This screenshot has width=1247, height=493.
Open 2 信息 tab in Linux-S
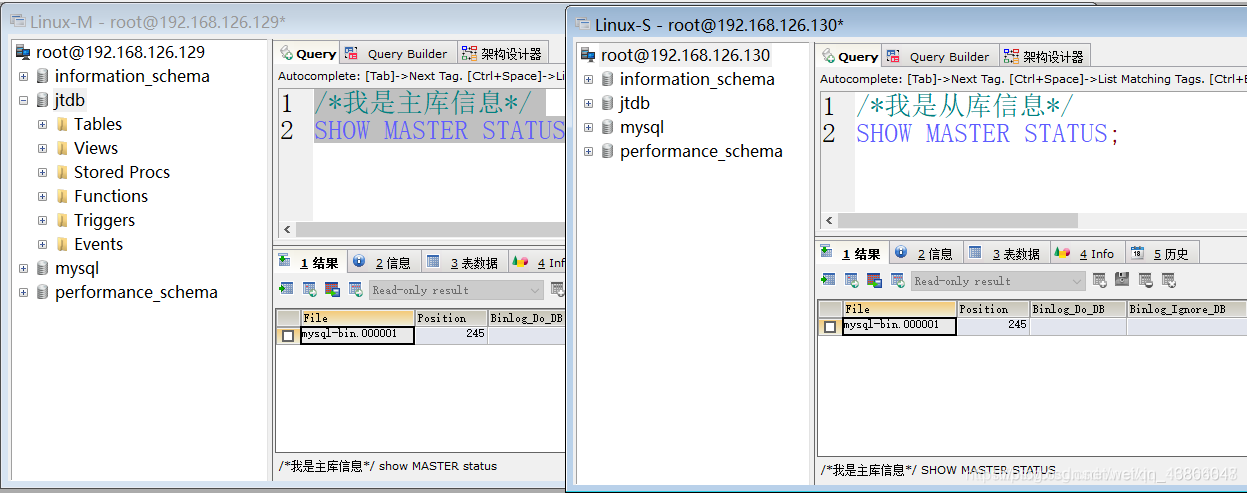[x=925, y=253]
